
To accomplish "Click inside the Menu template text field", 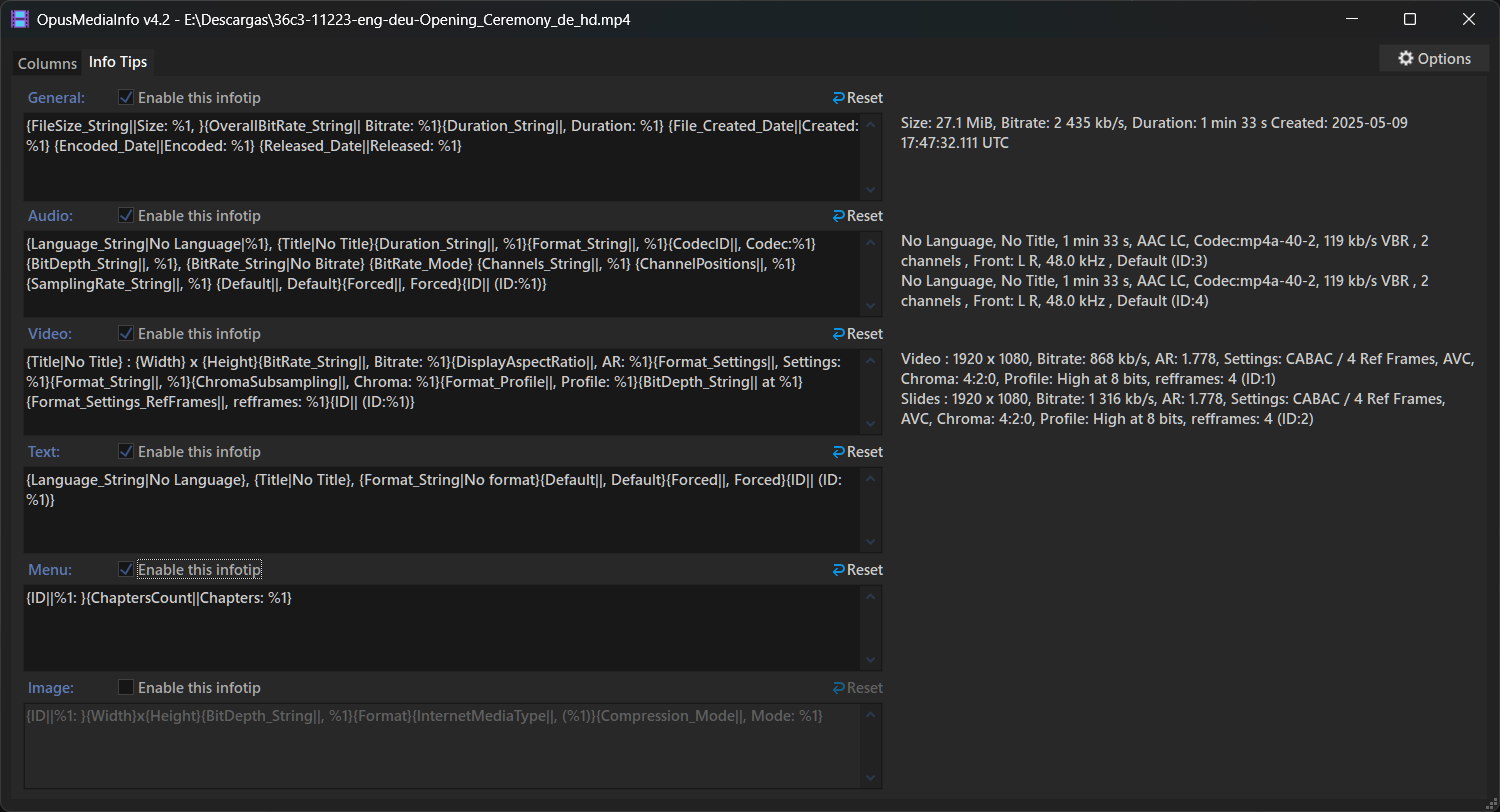I will (440, 630).
